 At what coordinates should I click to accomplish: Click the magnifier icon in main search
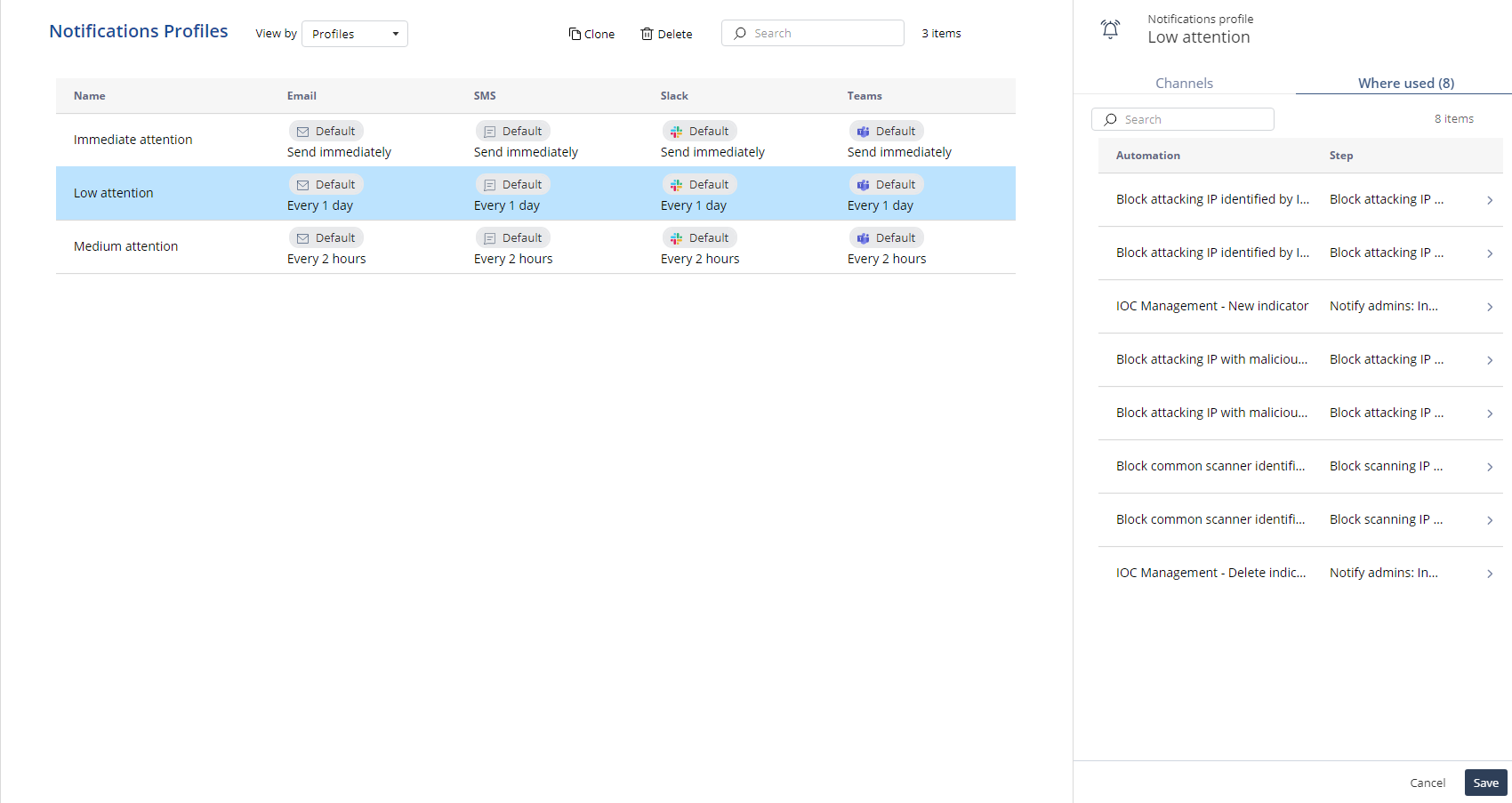pyautogui.click(x=740, y=33)
